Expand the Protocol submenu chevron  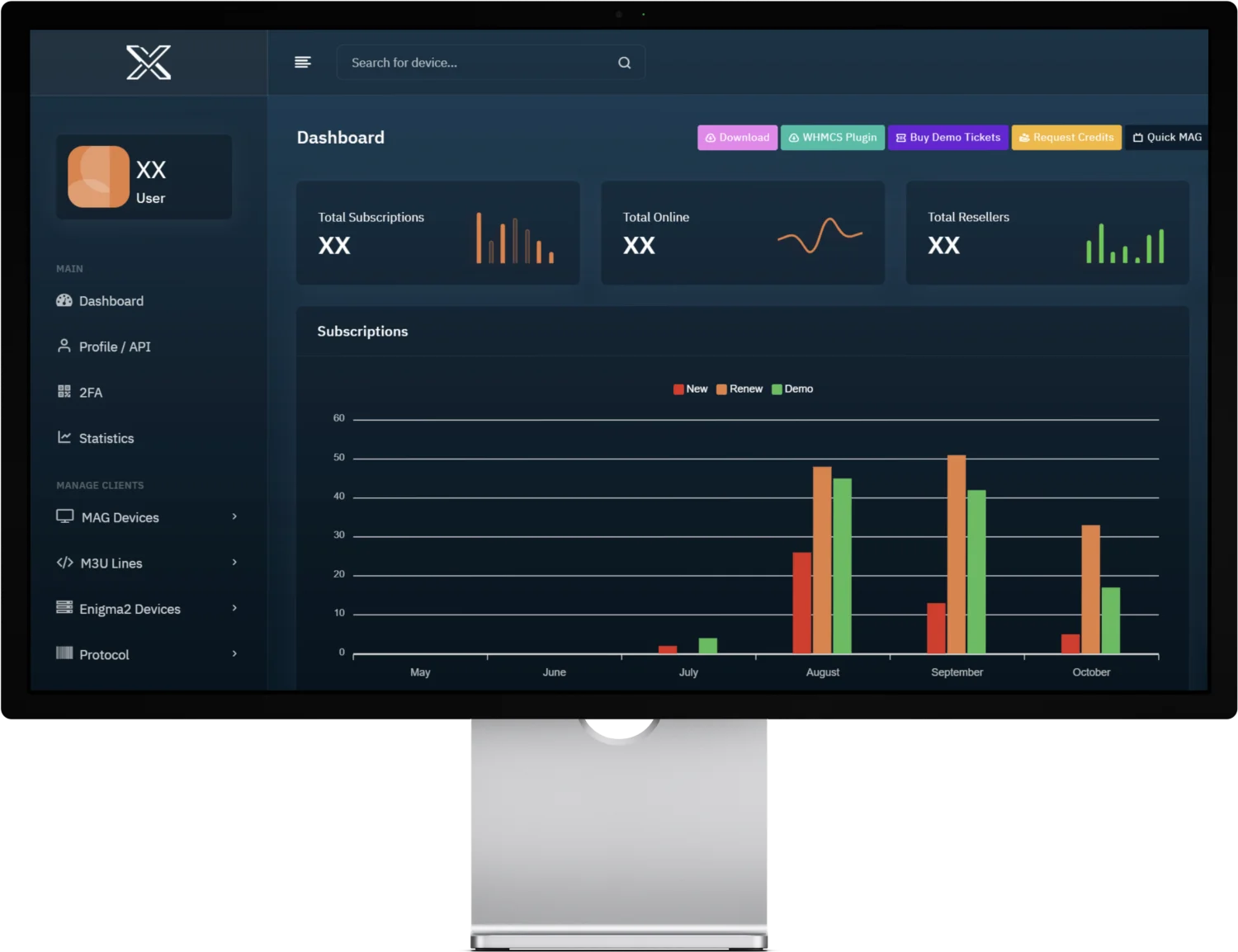(x=235, y=653)
